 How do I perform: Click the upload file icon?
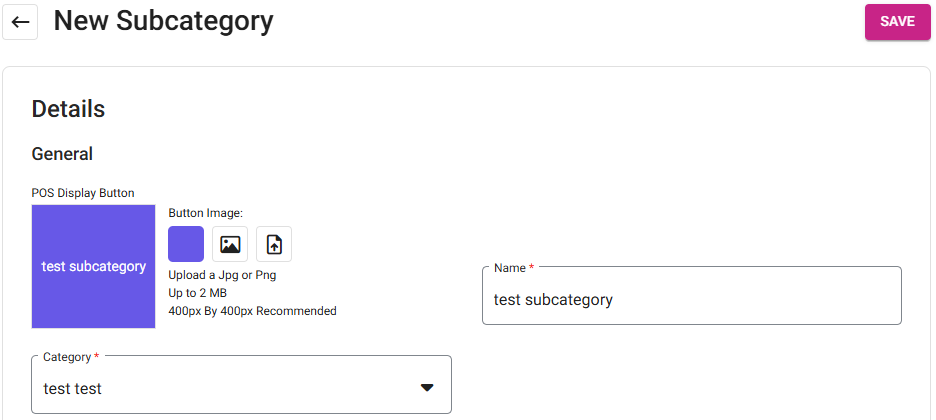[274, 244]
